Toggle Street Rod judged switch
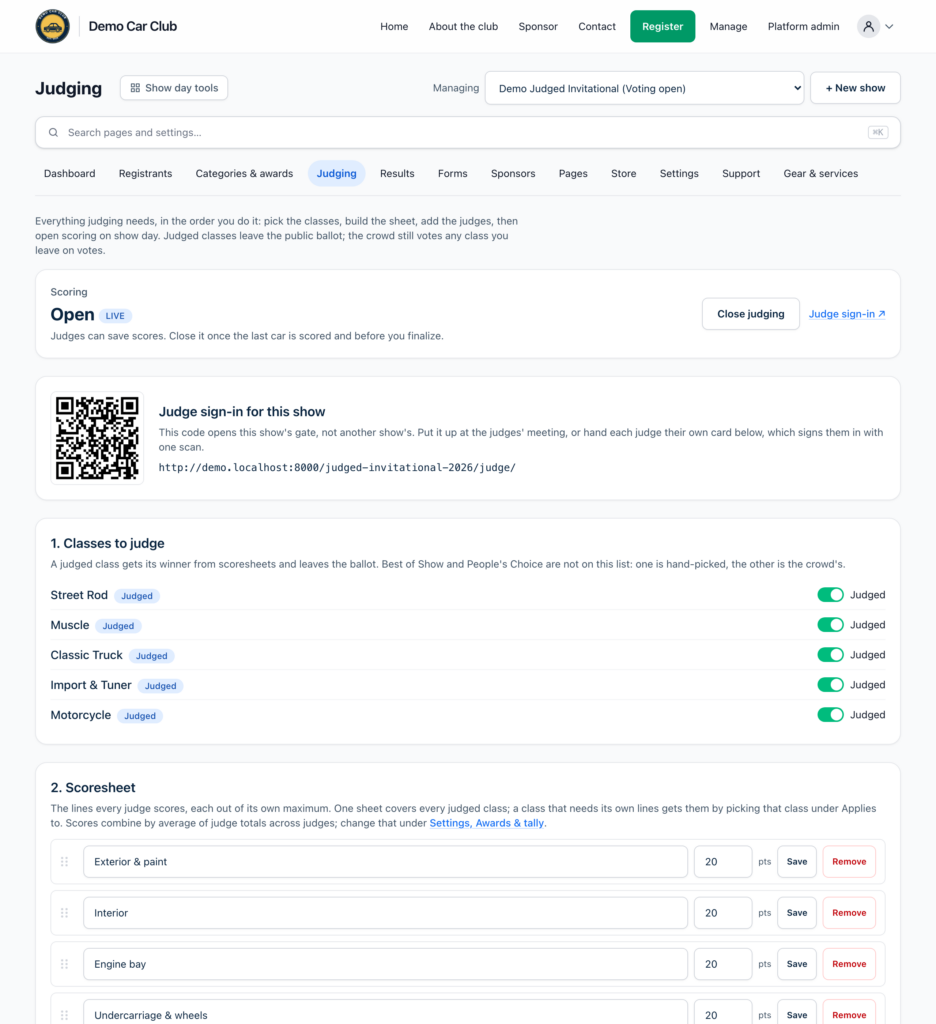The width and height of the screenshot is (936, 1024). pyautogui.click(x=830, y=595)
